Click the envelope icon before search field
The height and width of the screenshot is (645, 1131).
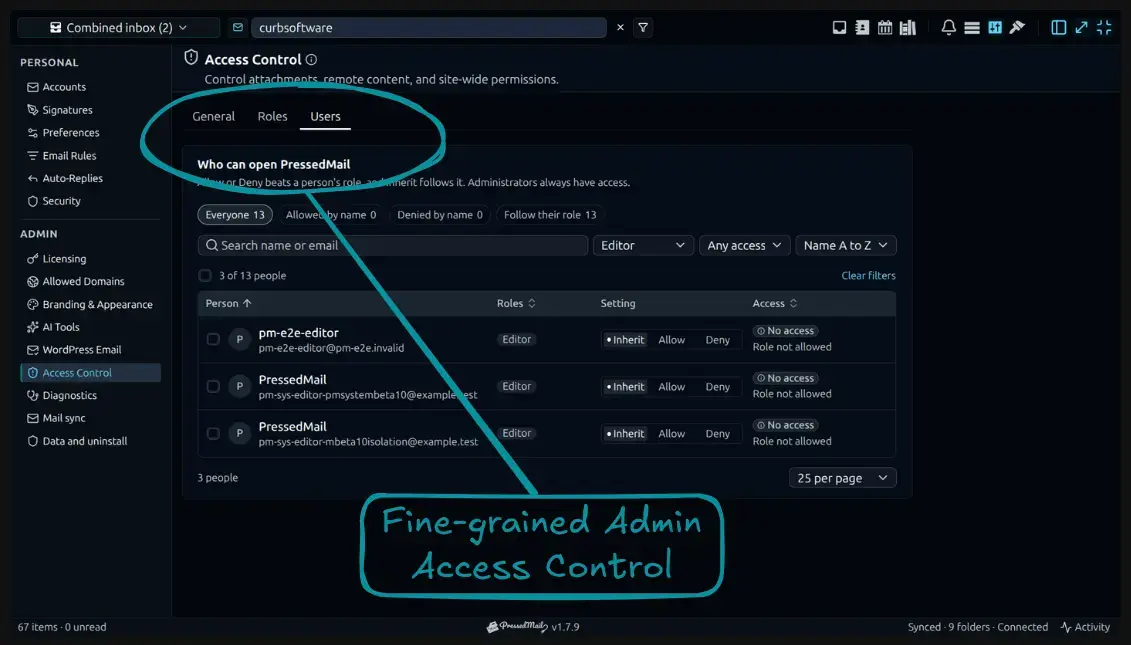(x=237, y=27)
